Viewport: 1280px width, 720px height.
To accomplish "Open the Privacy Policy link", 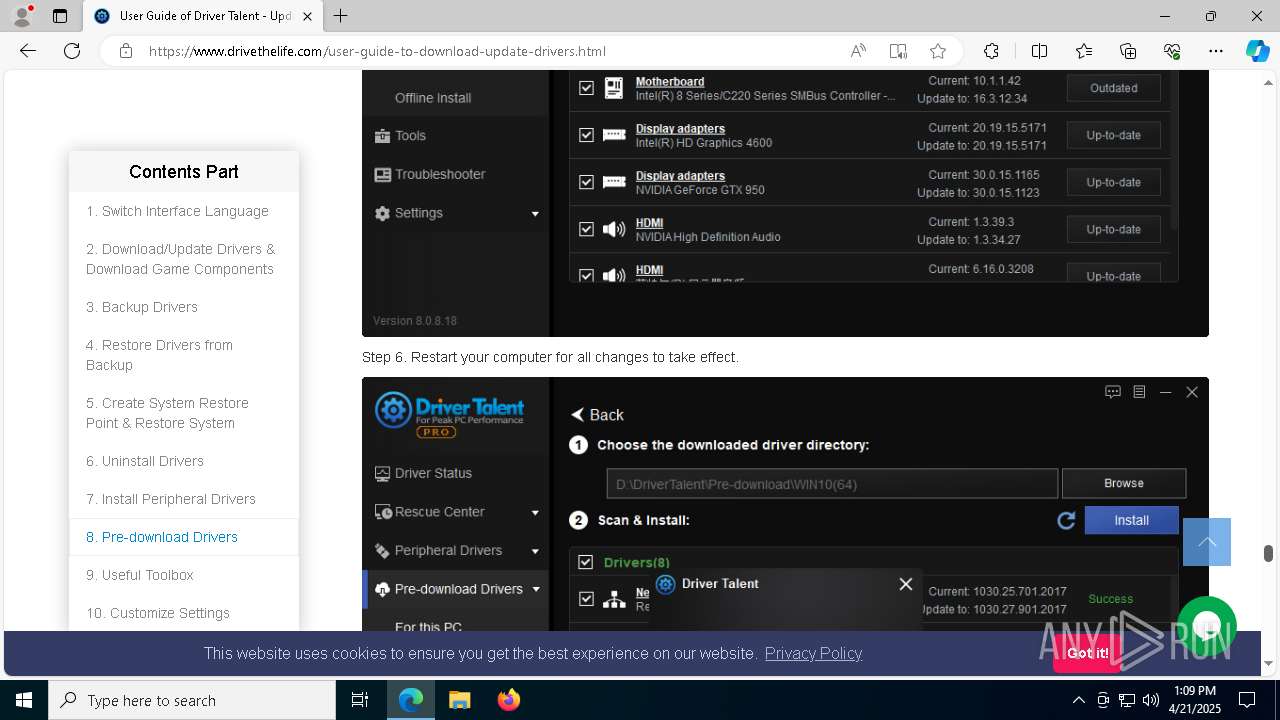I will pyautogui.click(x=813, y=653).
